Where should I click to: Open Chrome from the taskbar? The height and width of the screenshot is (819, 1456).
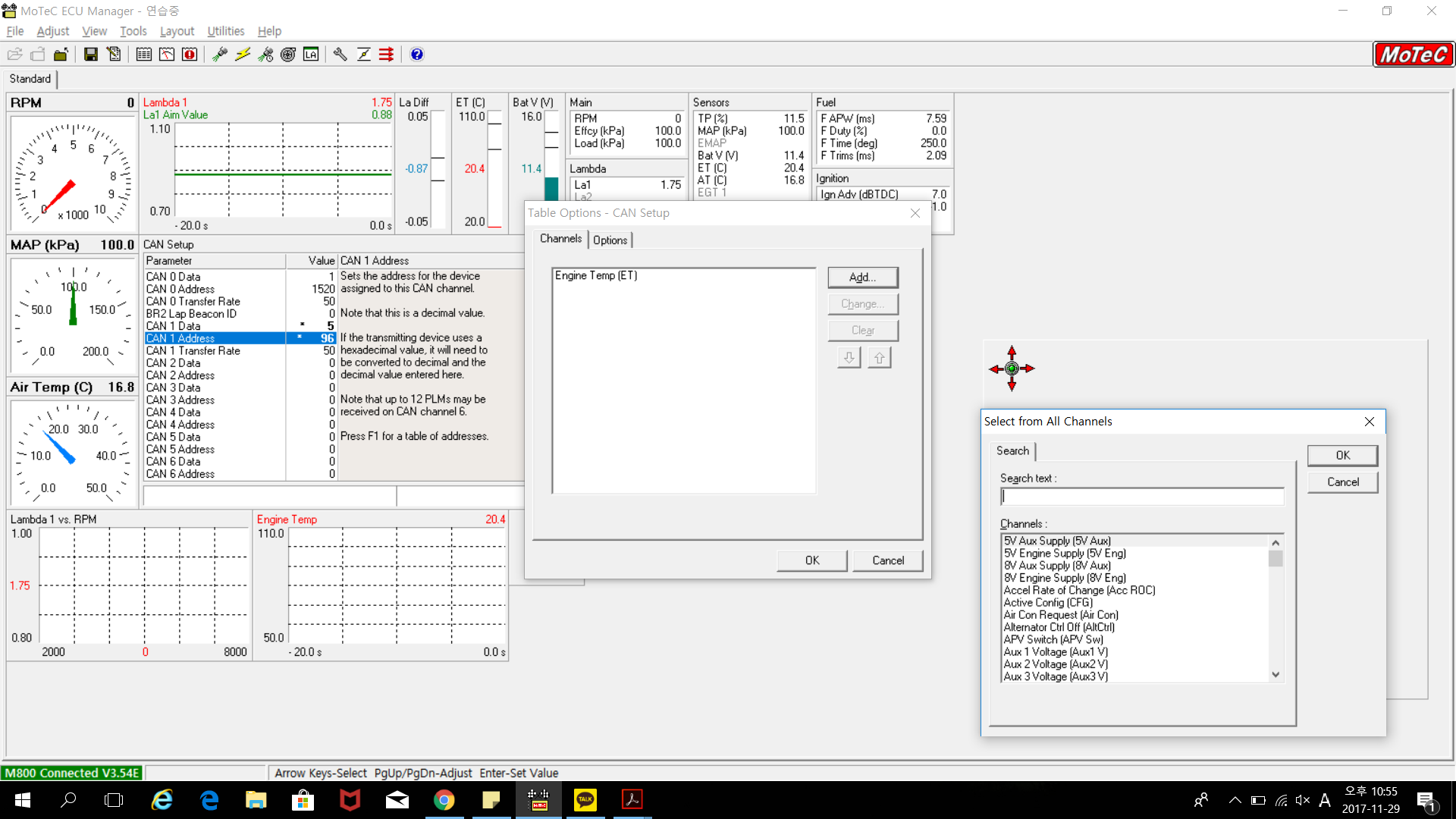(444, 800)
